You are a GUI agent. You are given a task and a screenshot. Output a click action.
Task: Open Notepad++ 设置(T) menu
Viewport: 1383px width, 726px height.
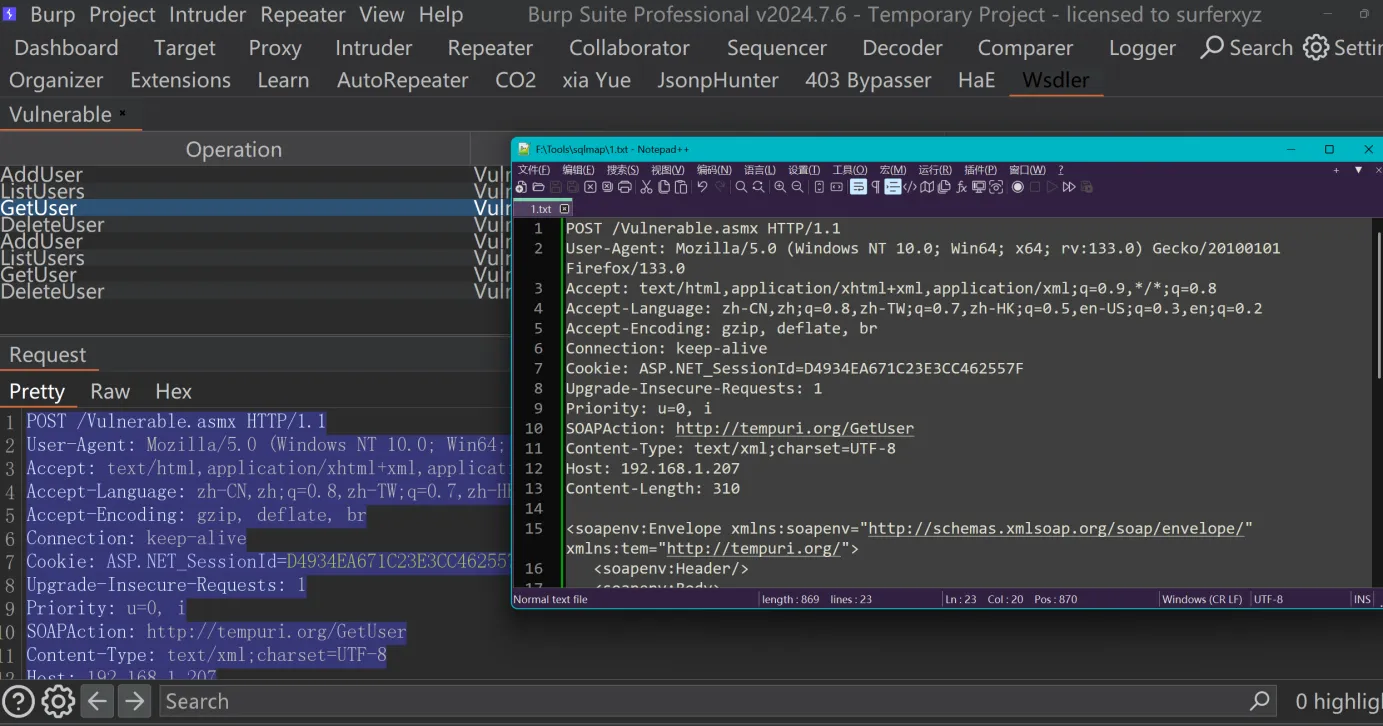tap(804, 170)
